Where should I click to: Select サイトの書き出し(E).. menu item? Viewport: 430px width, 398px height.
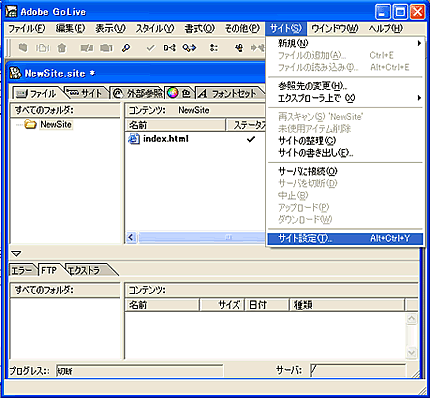coord(345,153)
